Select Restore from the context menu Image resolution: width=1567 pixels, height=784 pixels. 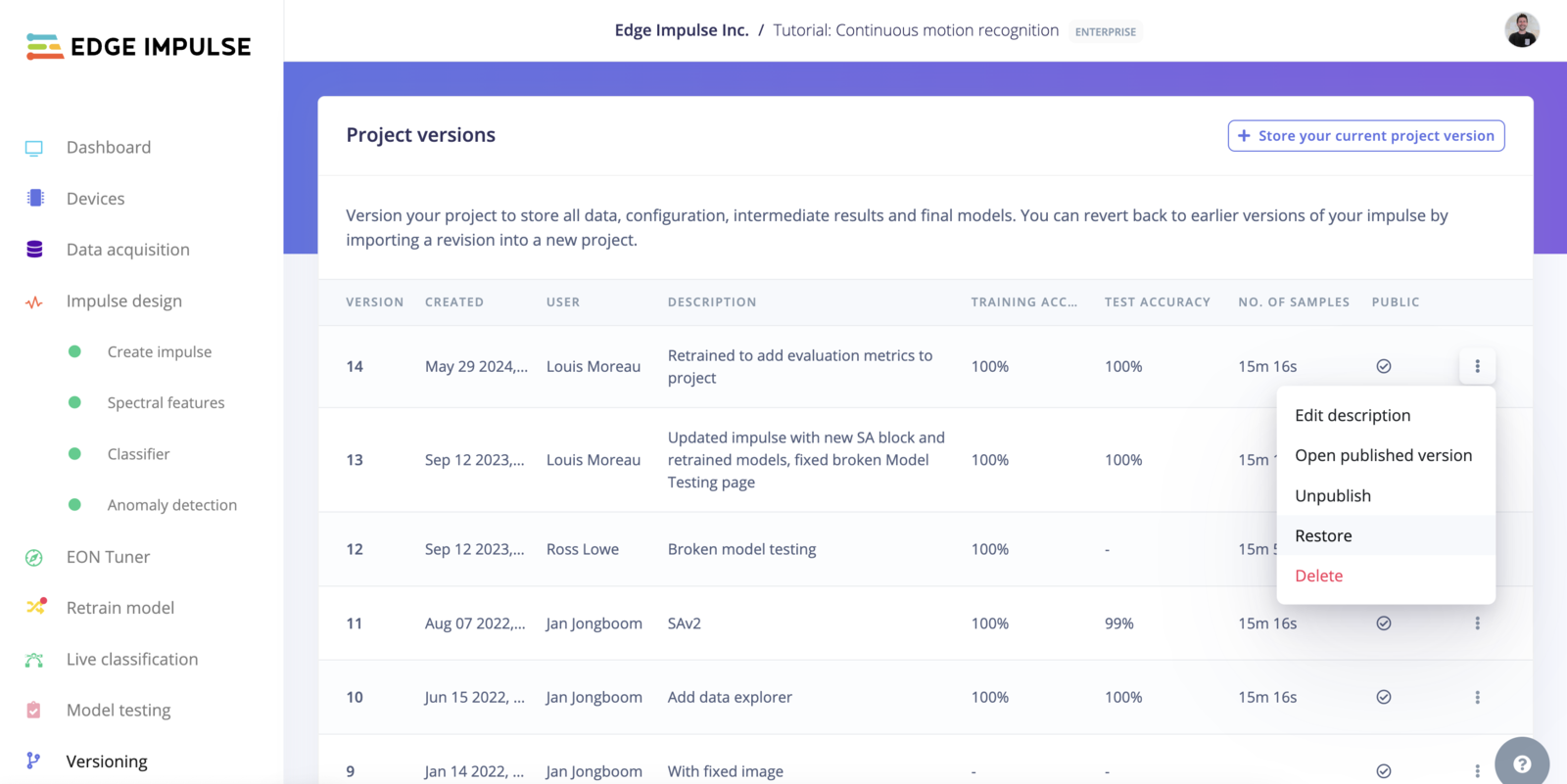pos(1323,535)
